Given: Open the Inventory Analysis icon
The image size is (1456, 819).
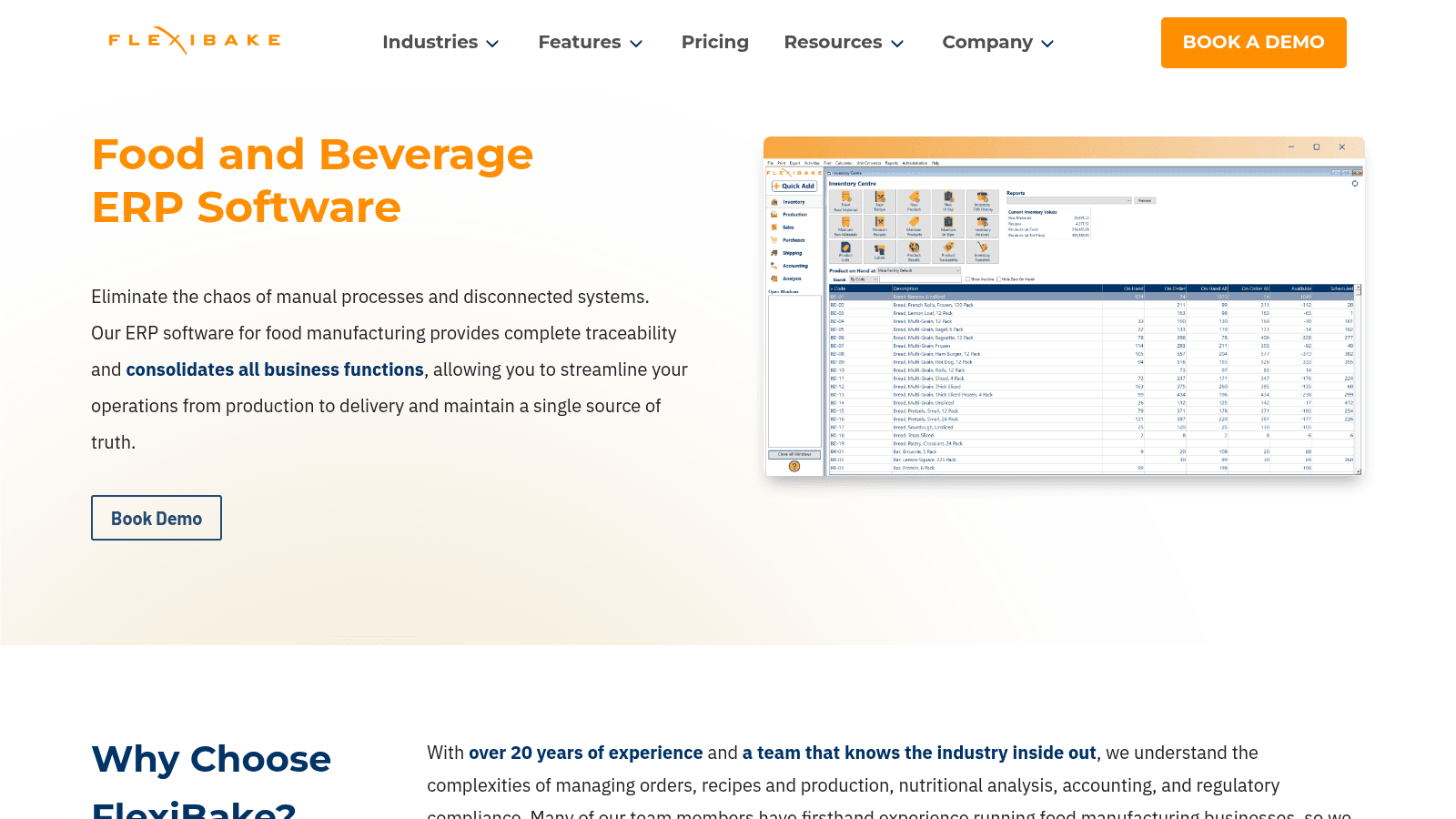Looking at the screenshot, I should coord(983,227).
